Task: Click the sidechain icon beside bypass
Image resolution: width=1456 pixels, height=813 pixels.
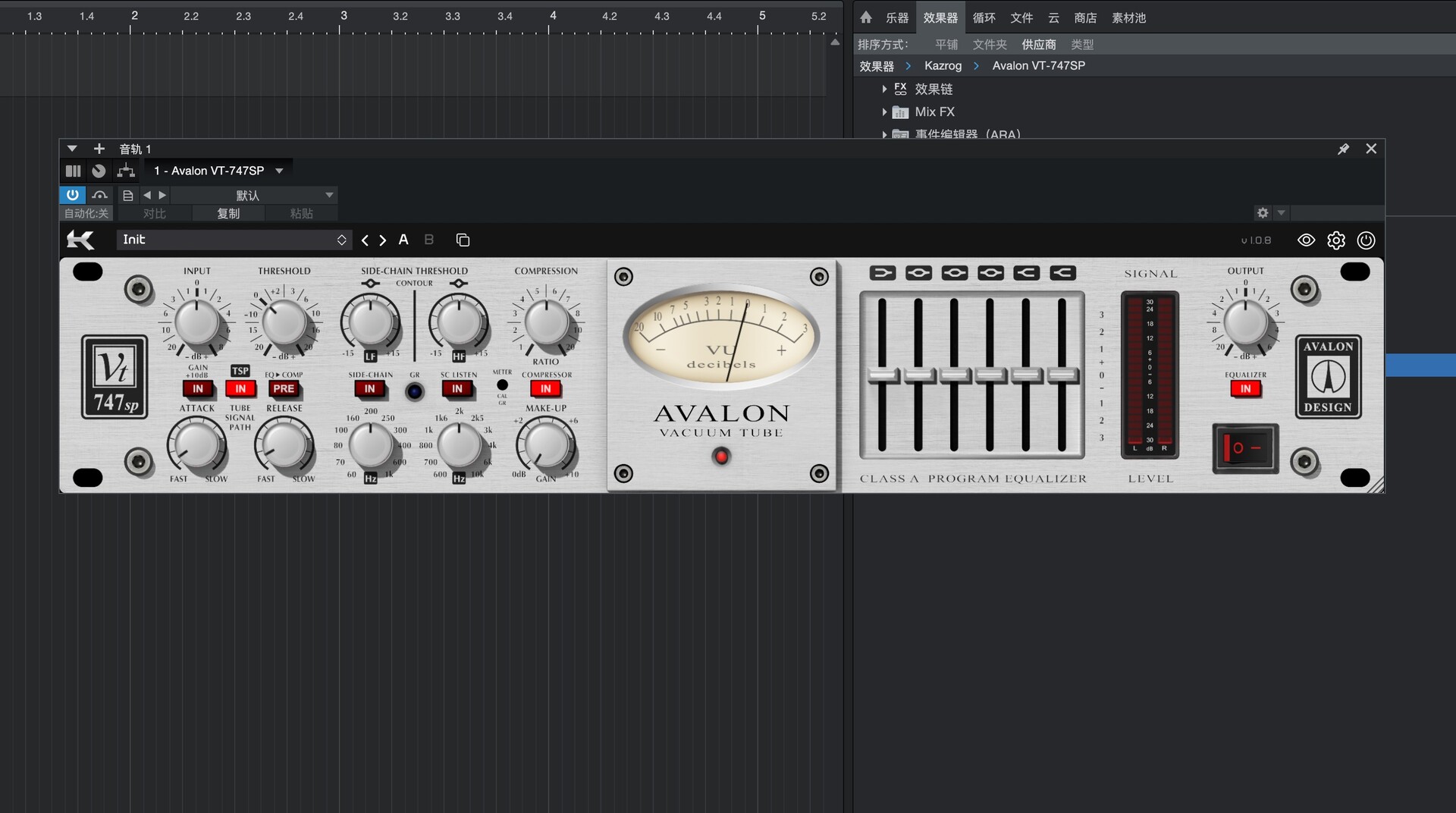Action: coord(99,195)
